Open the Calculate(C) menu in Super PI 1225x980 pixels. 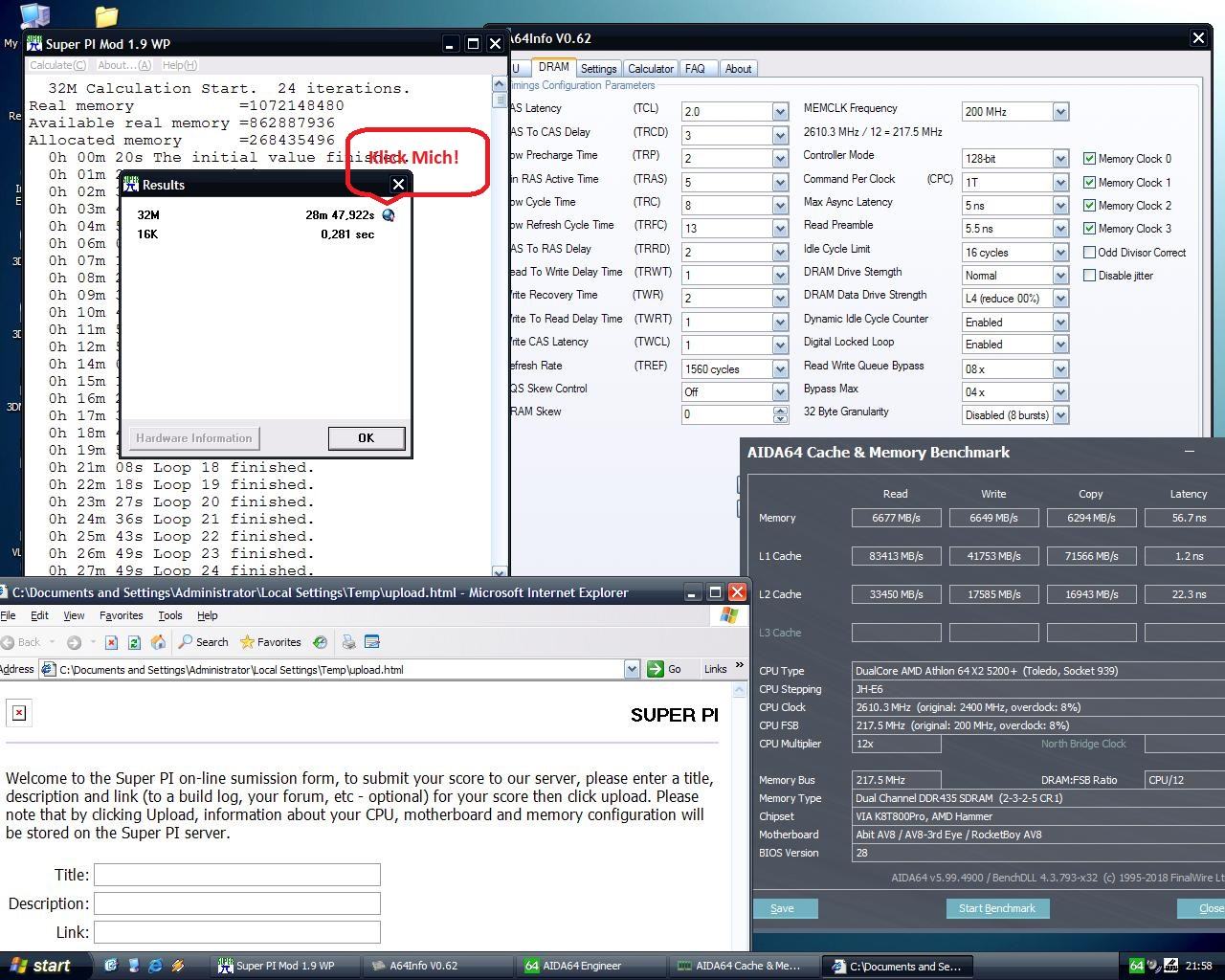pos(57,65)
